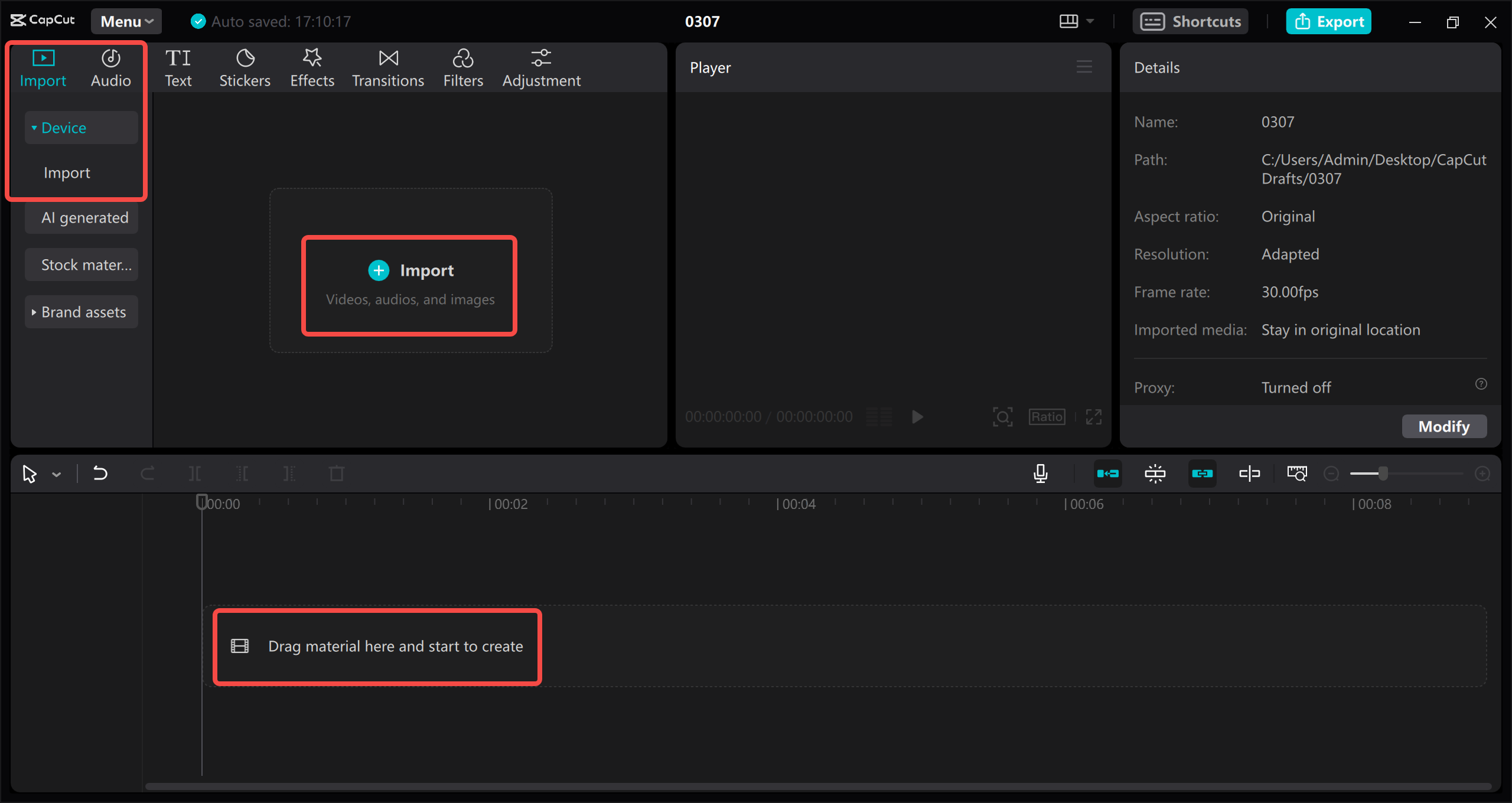
Task: Open the Adjustment panel
Action: point(541,67)
